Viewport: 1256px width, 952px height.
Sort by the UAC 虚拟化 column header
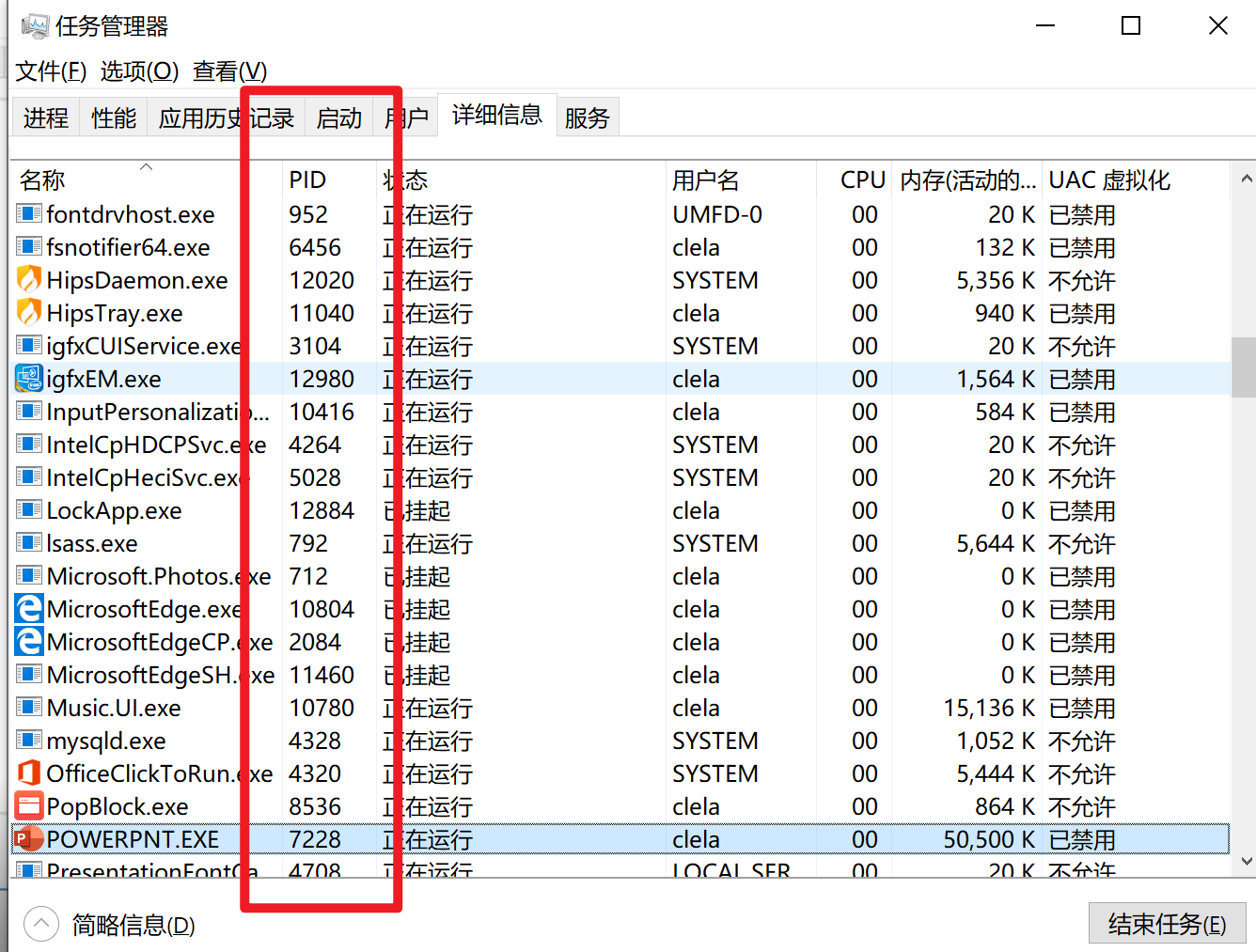click(x=1136, y=179)
